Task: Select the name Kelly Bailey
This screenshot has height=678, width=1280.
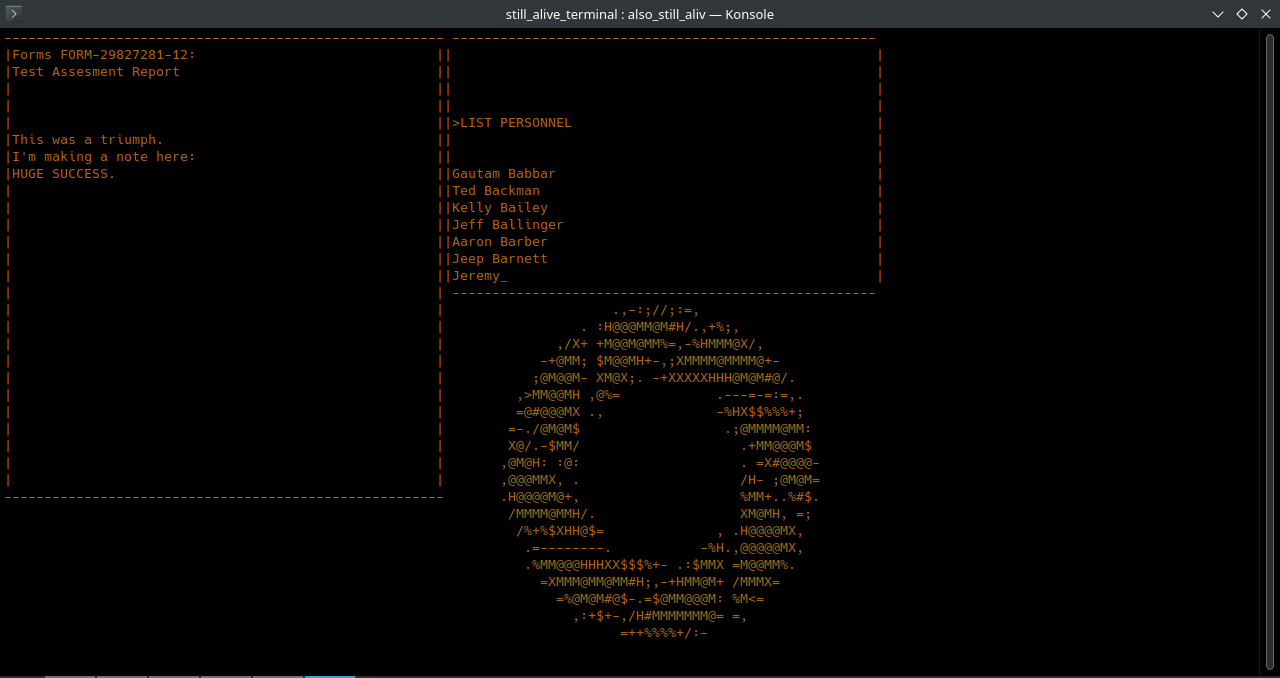Action: 500,208
